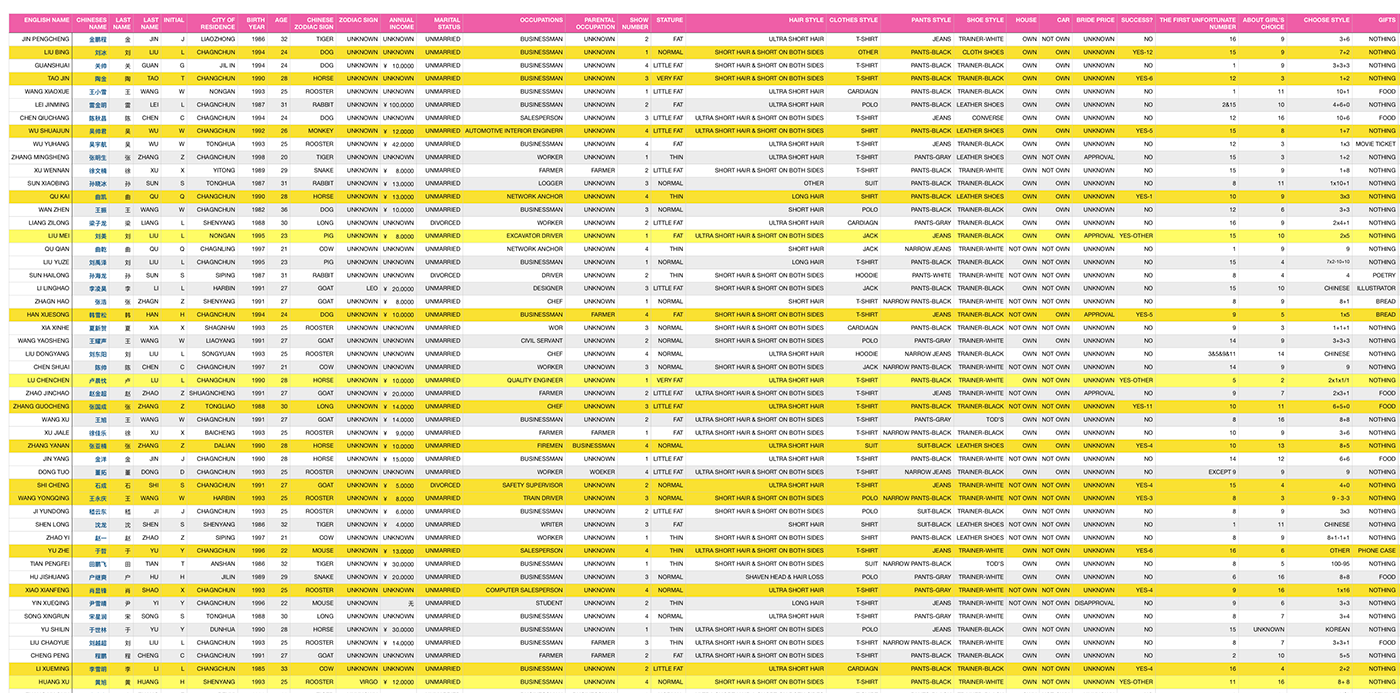Click the ENGLISH NAME column header
This screenshot has width=1400, height=693.
coord(46,19)
